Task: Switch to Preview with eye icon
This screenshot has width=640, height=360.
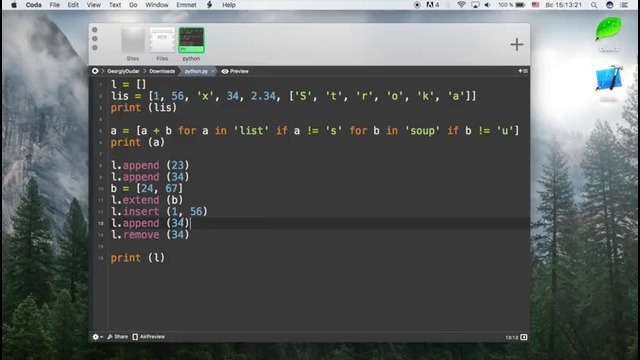Action: coord(235,71)
